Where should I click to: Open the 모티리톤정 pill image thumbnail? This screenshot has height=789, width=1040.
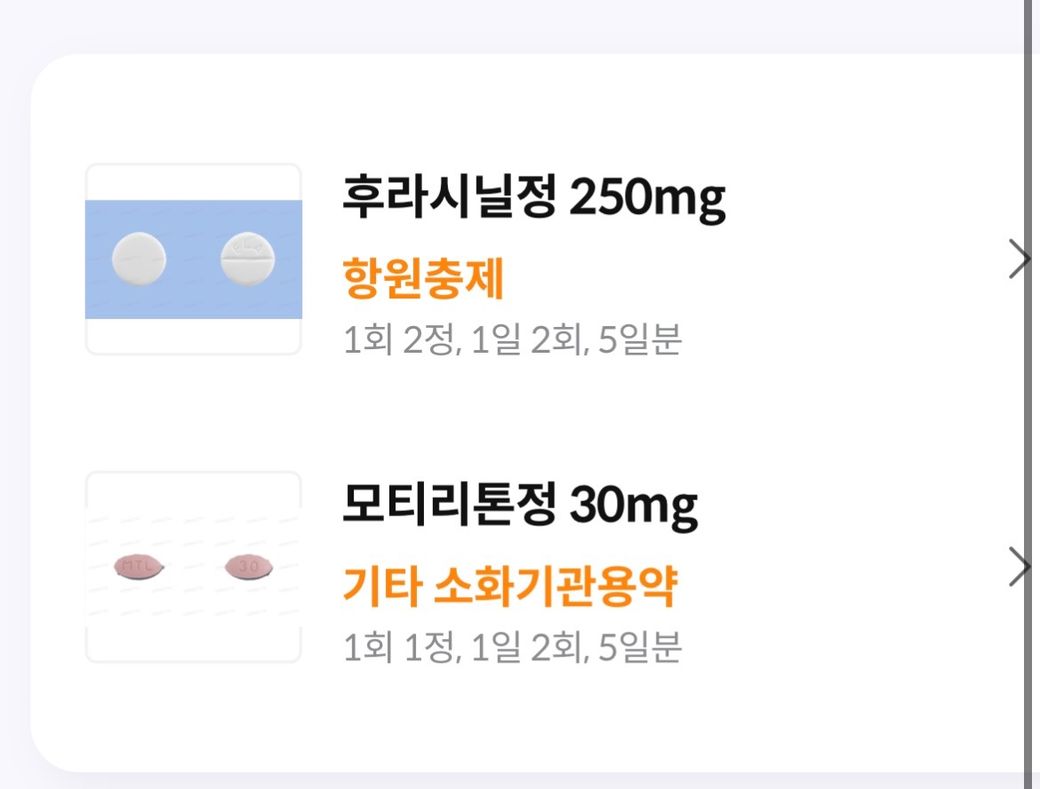click(x=193, y=567)
